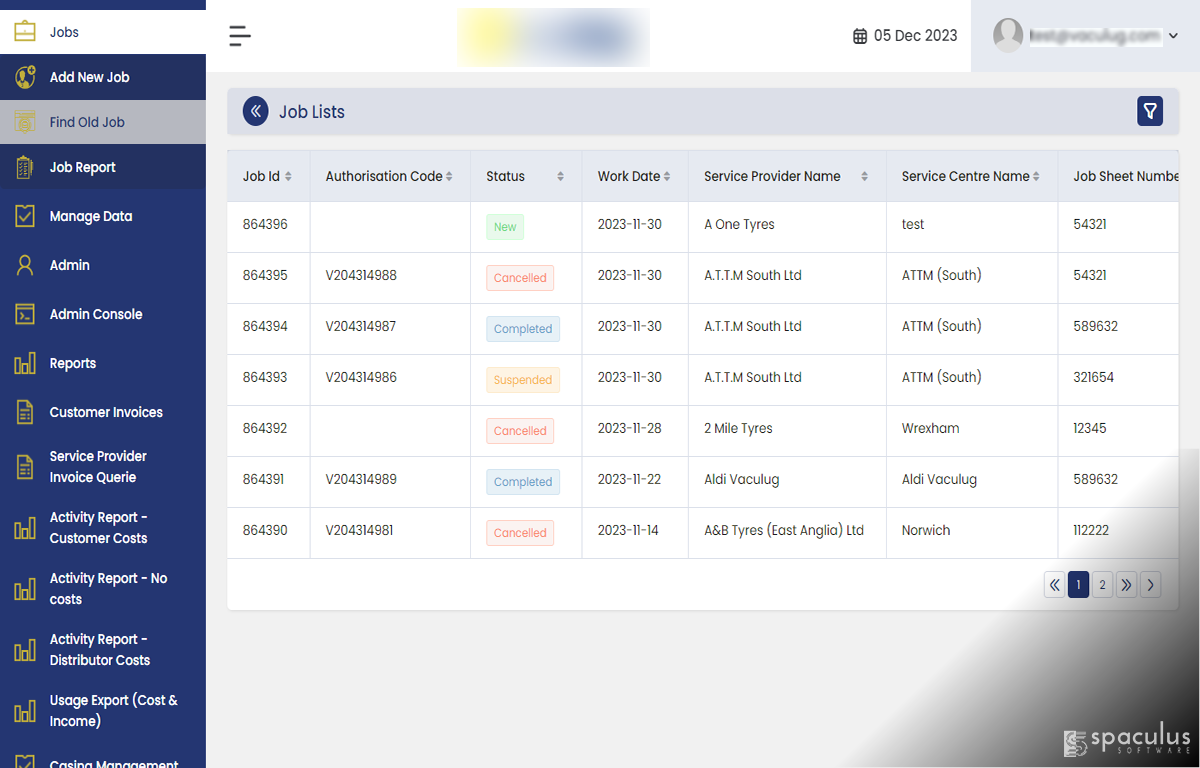Open the filter icon in Job Lists

tap(1150, 111)
